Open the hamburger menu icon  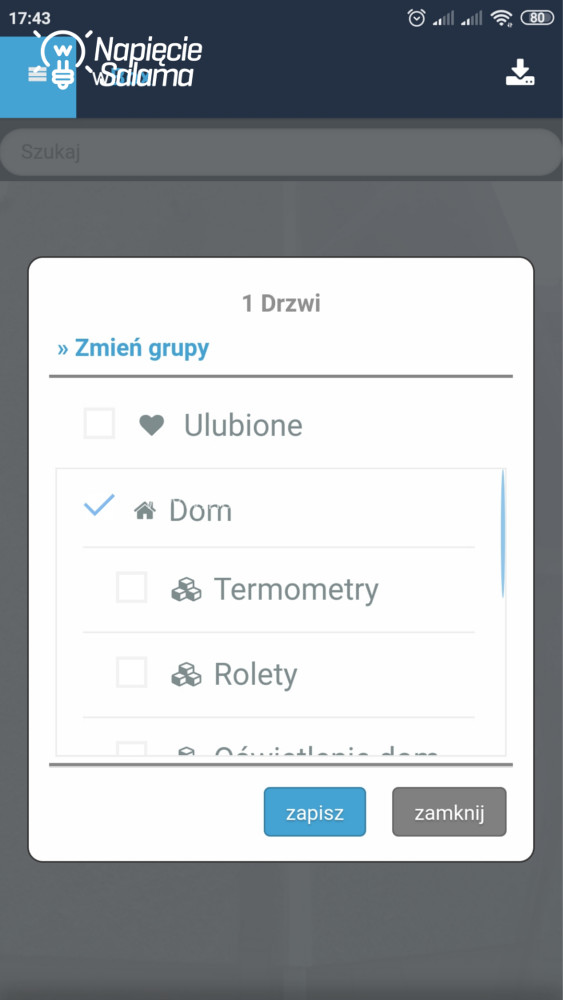(x=37, y=75)
